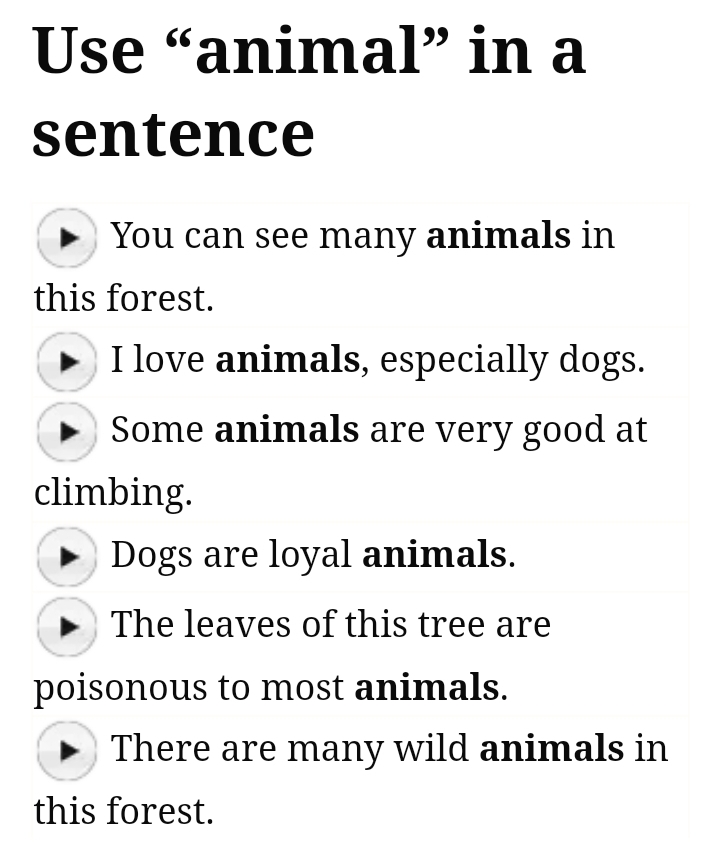
Task: Click bold "animals" after the word "Some"
Action: [x=286, y=430]
